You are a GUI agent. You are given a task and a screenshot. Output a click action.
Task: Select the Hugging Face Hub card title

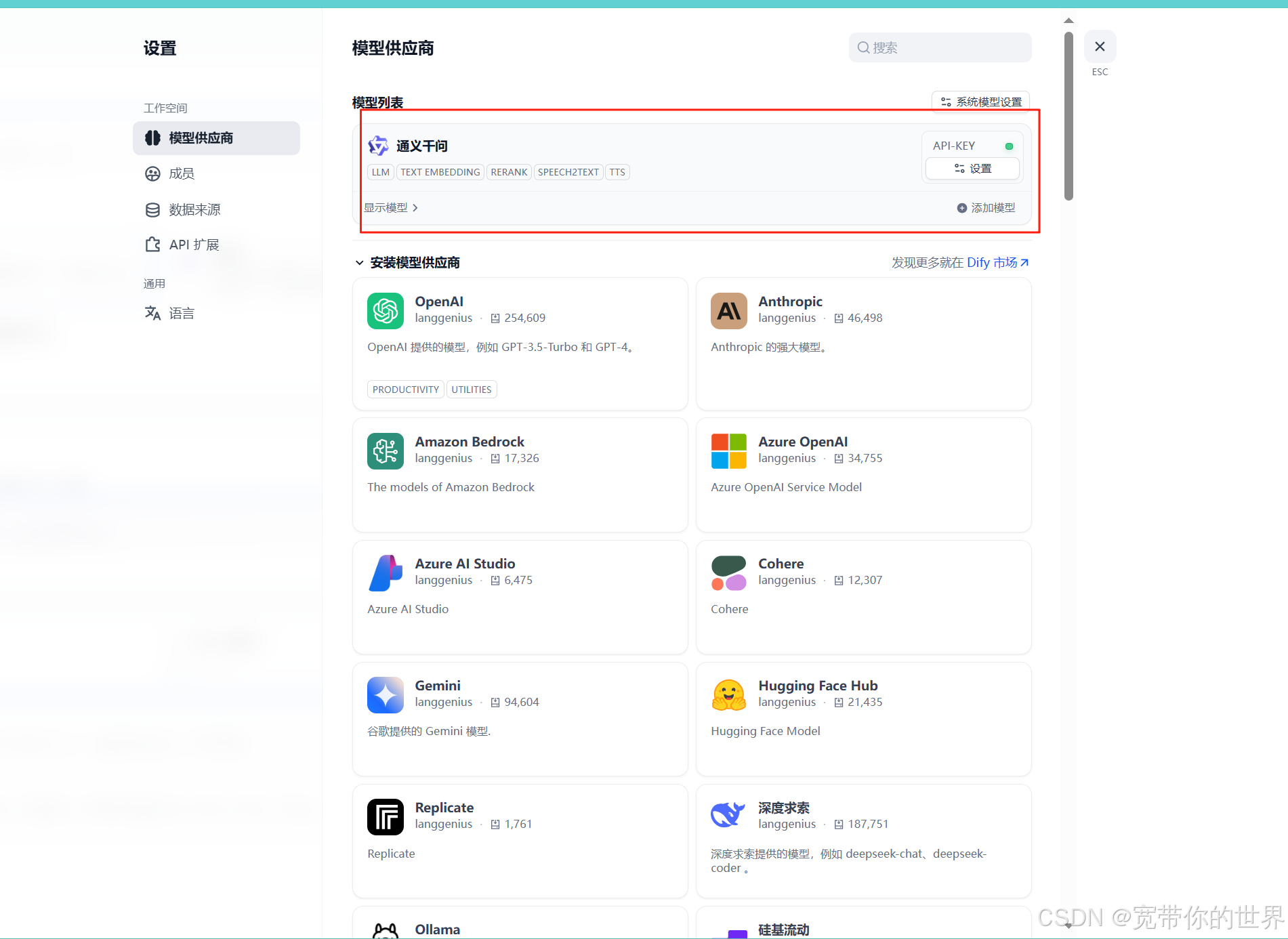click(x=818, y=686)
